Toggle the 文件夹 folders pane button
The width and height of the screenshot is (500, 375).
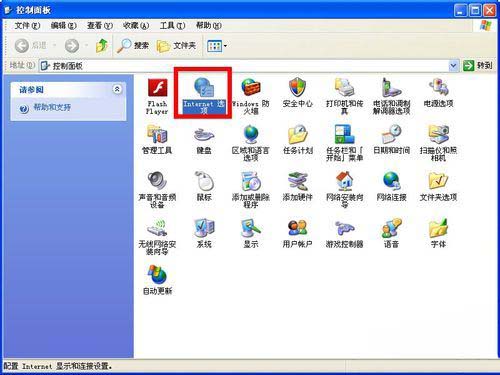[x=176, y=45]
